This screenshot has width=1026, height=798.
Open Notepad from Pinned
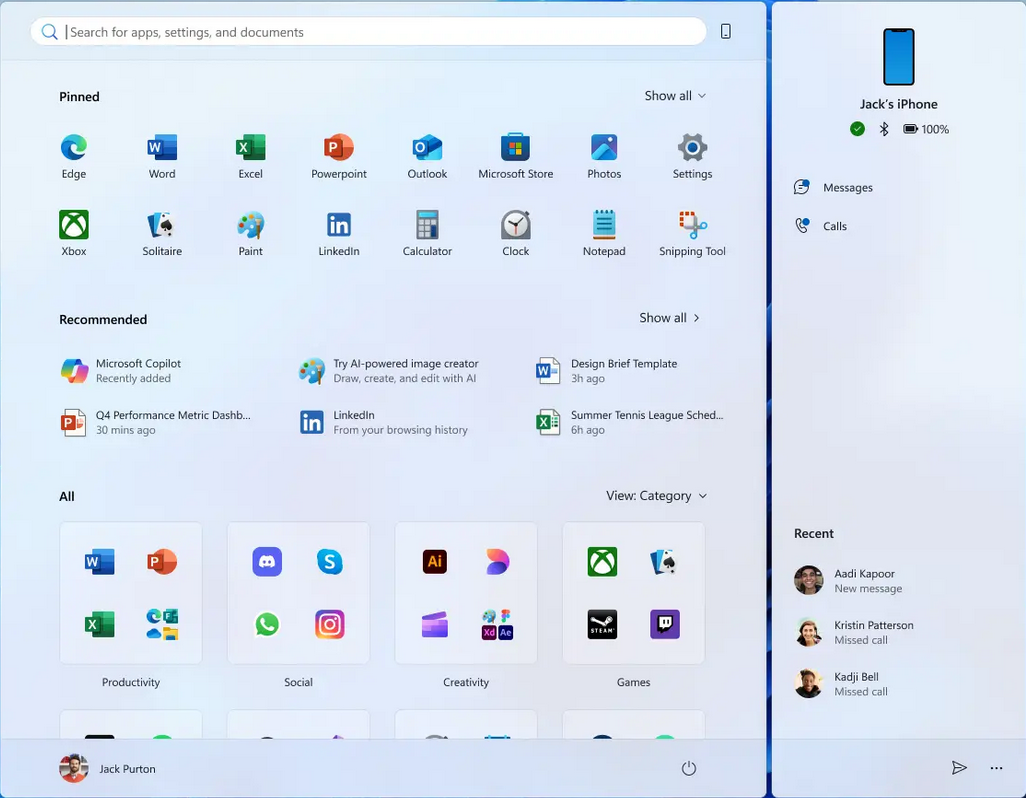coord(604,233)
